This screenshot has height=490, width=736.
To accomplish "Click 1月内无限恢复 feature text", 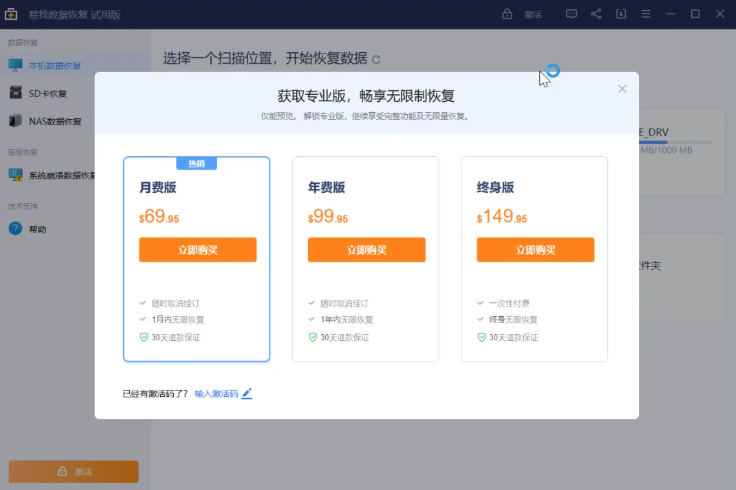I will (178, 320).
